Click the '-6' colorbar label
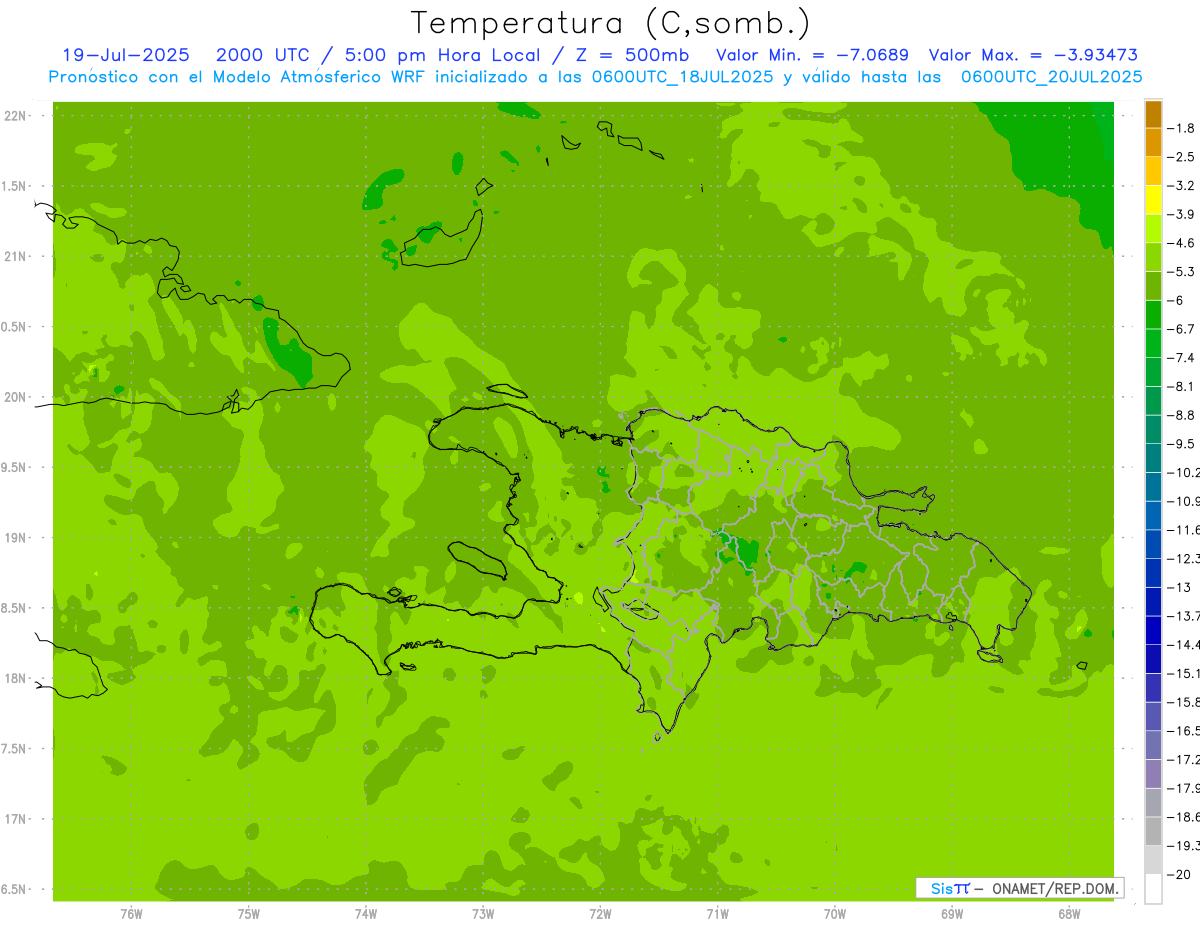 [1176, 301]
